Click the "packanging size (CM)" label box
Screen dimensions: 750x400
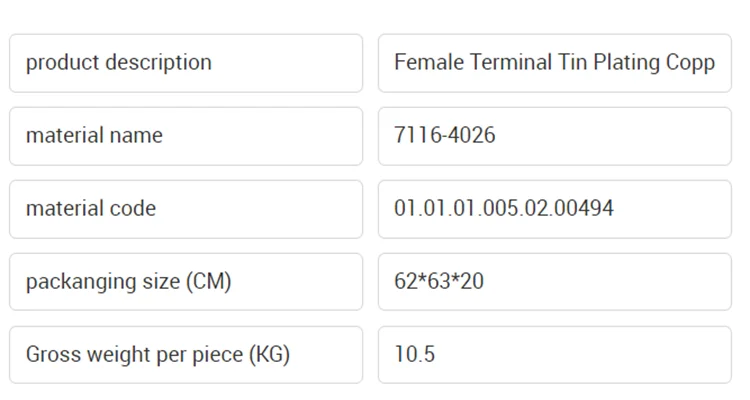coord(186,282)
